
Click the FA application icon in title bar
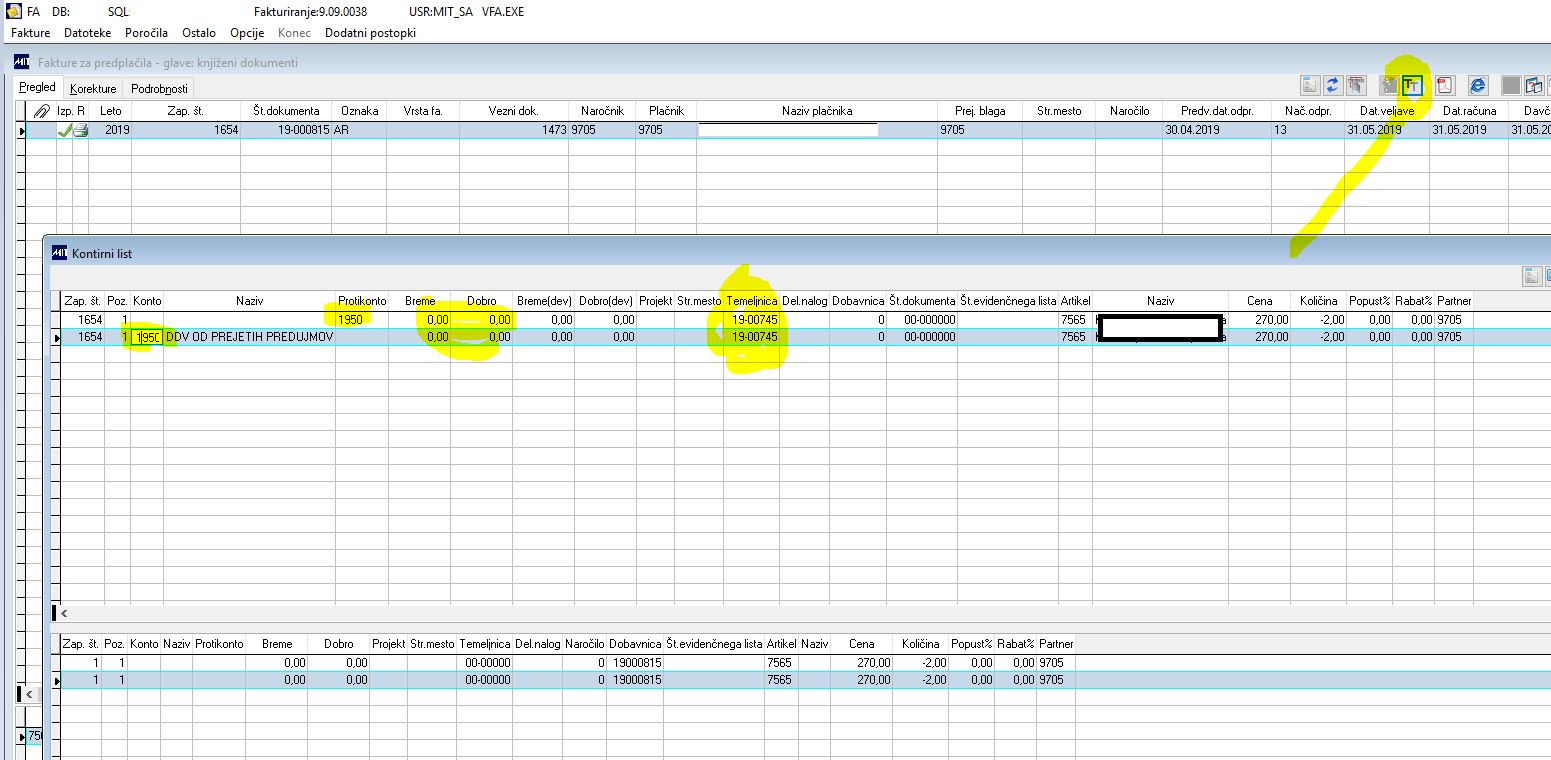tap(14, 12)
